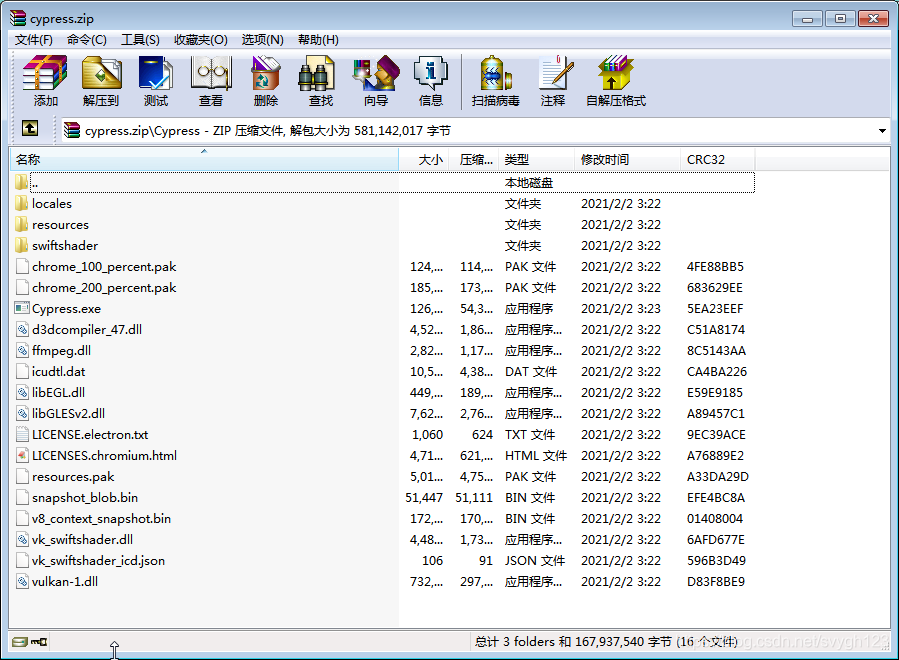Image resolution: width=899 pixels, height=660 pixels.
Task: Click the d3dcompiler_47.dll file icon
Action: 22,330
